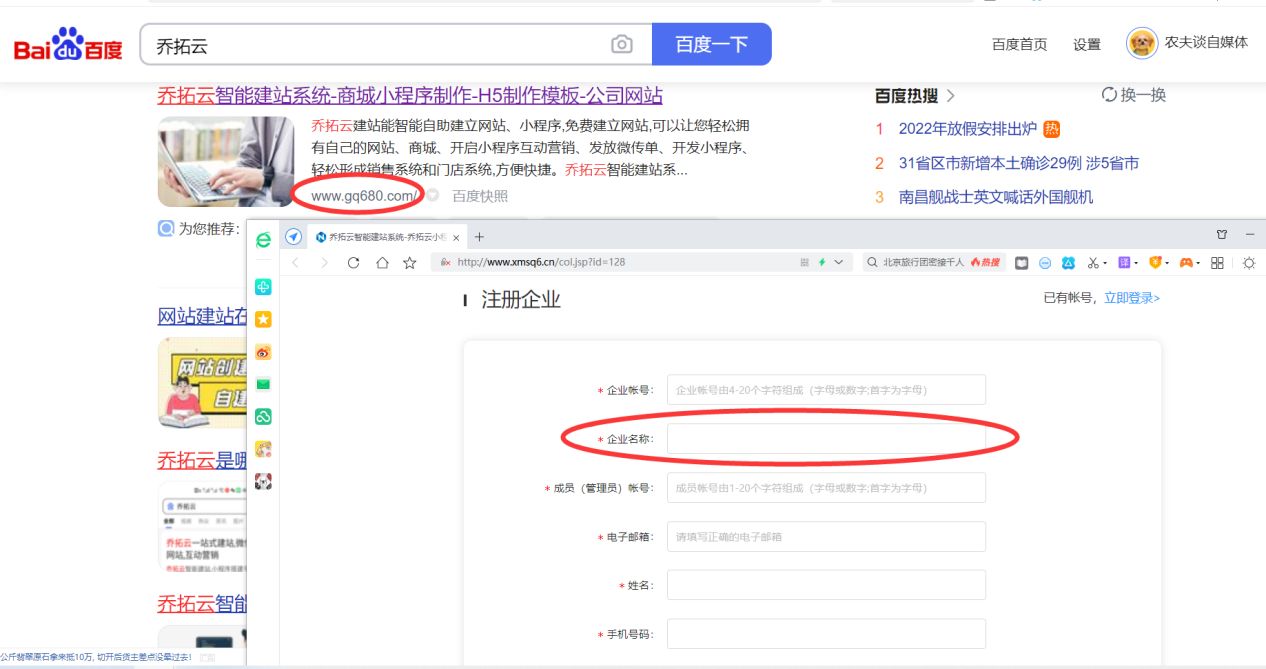Open Baidu 设置 menu
This screenshot has height=669, width=1266.
point(1086,44)
